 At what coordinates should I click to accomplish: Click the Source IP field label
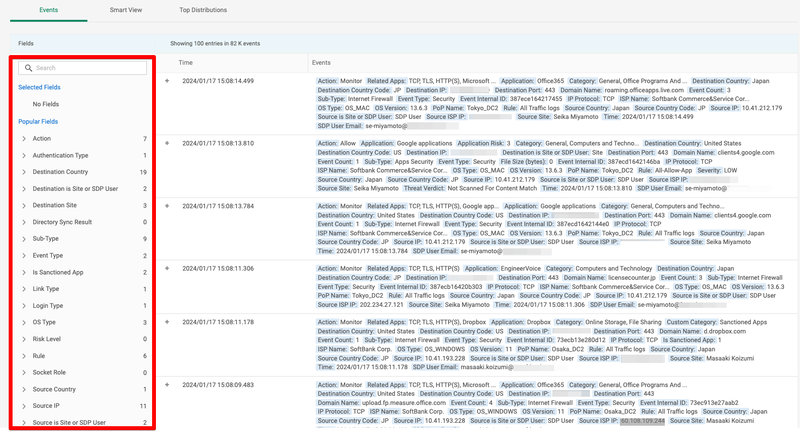coord(46,406)
